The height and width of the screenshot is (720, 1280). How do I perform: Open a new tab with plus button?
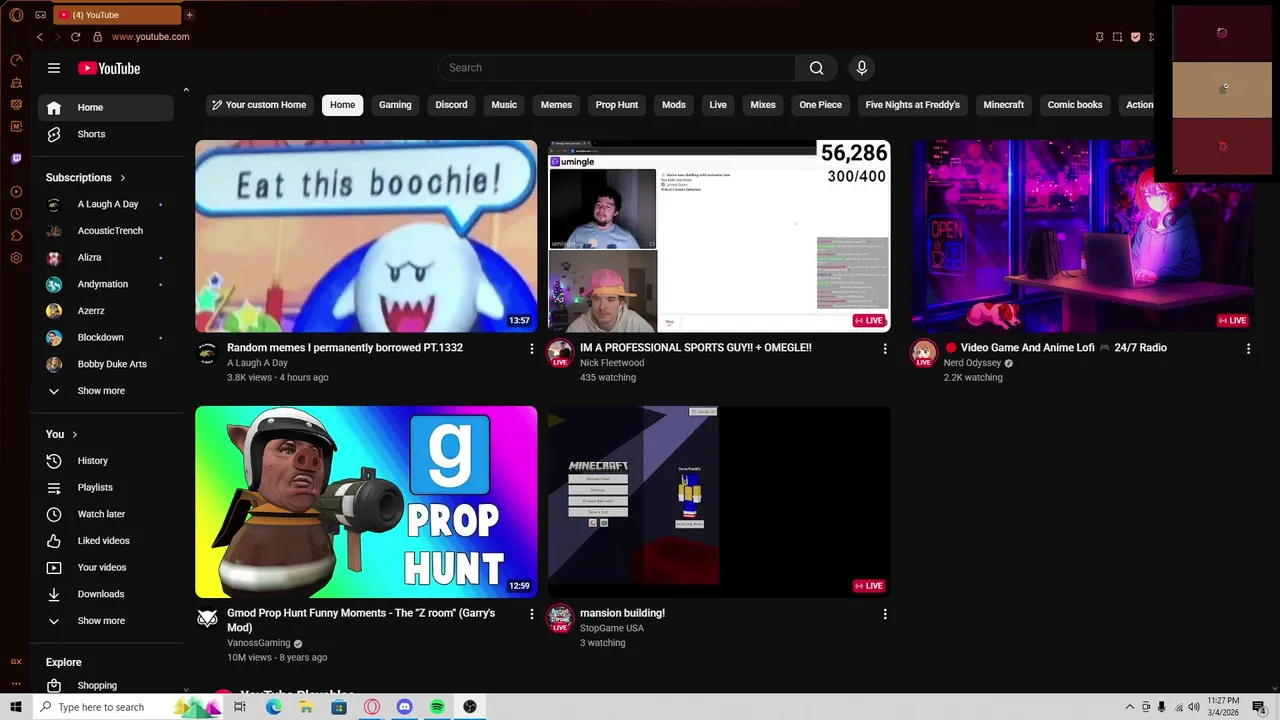(x=189, y=15)
